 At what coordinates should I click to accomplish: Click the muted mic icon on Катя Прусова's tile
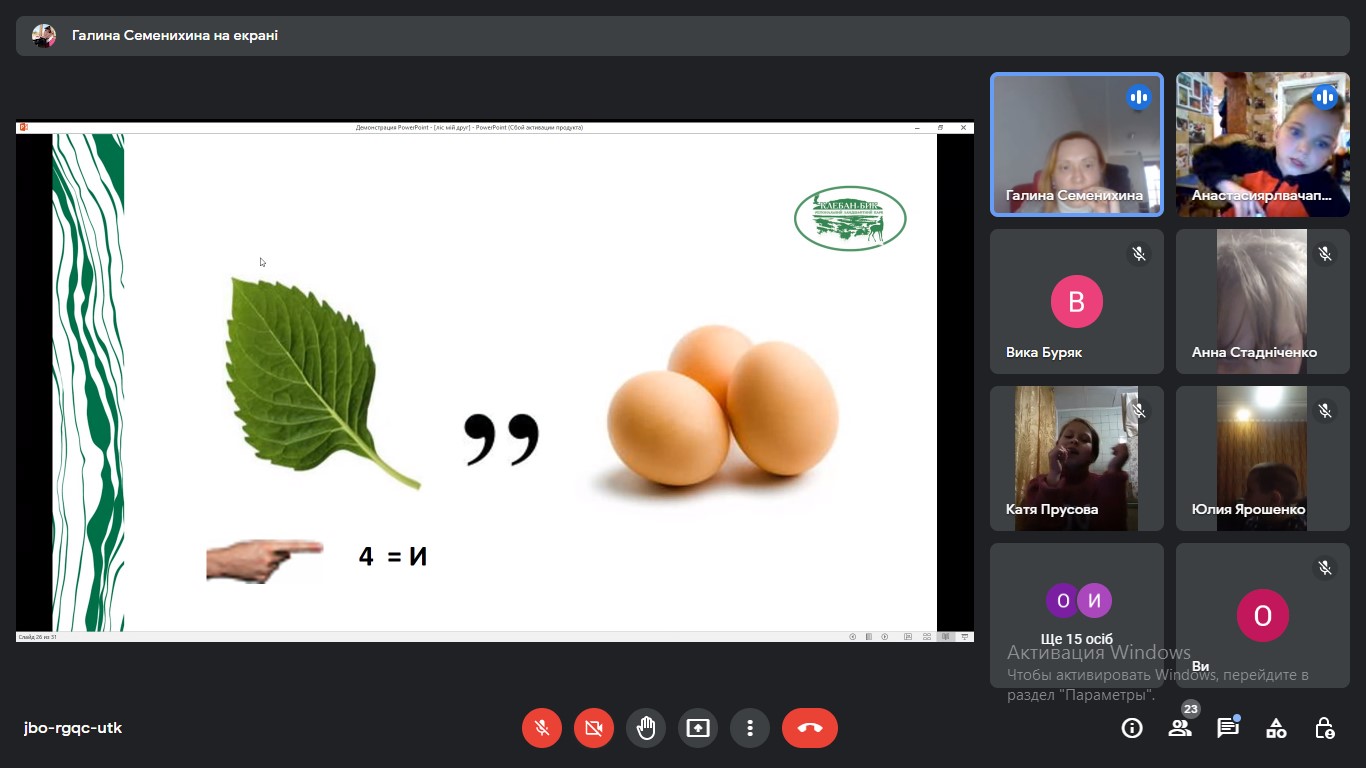pyautogui.click(x=1139, y=411)
